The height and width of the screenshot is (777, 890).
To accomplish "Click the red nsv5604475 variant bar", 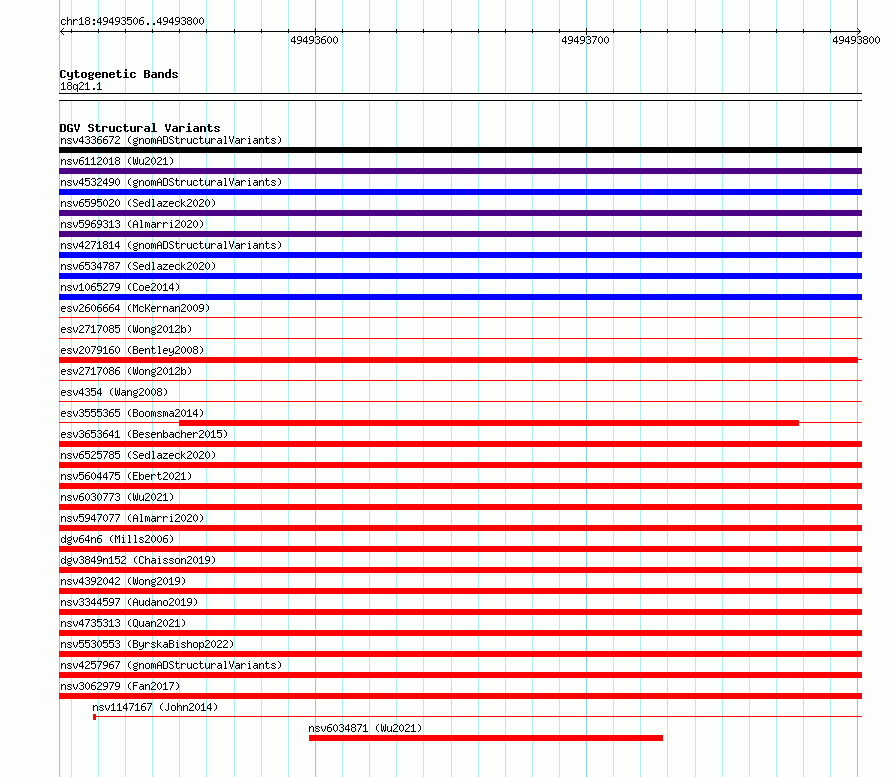I will point(460,486).
